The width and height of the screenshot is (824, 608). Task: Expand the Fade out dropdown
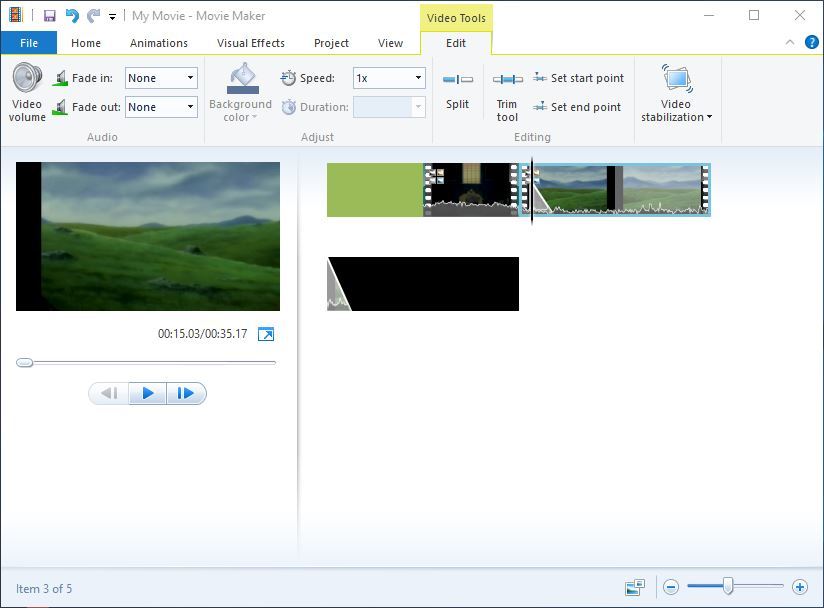pos(190,107)
